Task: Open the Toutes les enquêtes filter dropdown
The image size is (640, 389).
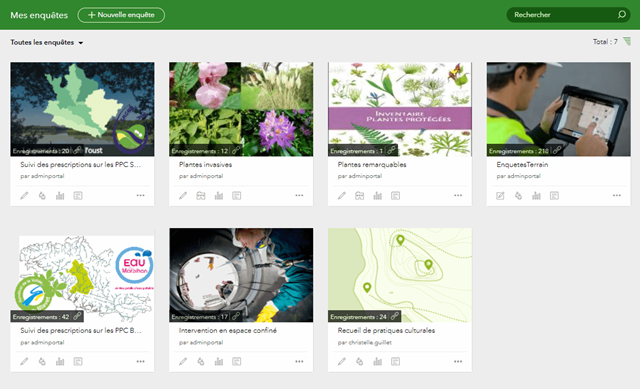Action: point(47,42)
